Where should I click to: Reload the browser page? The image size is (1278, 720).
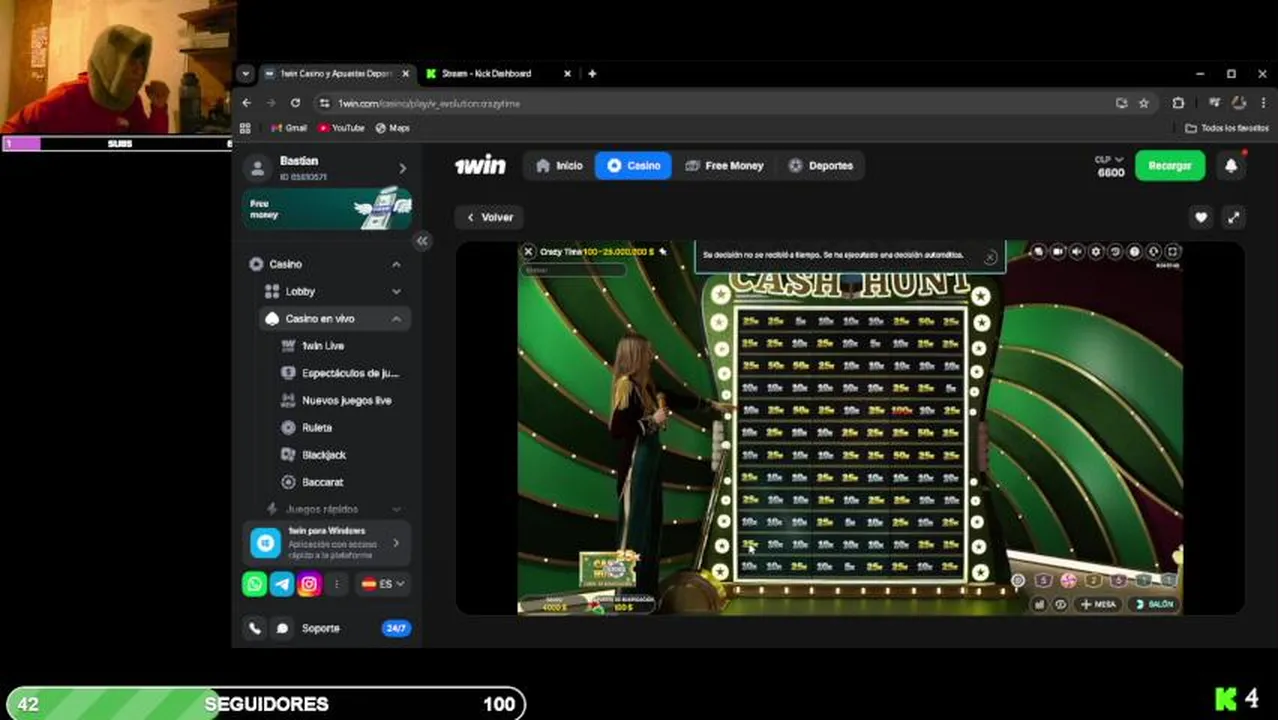[x=295, y=103]
